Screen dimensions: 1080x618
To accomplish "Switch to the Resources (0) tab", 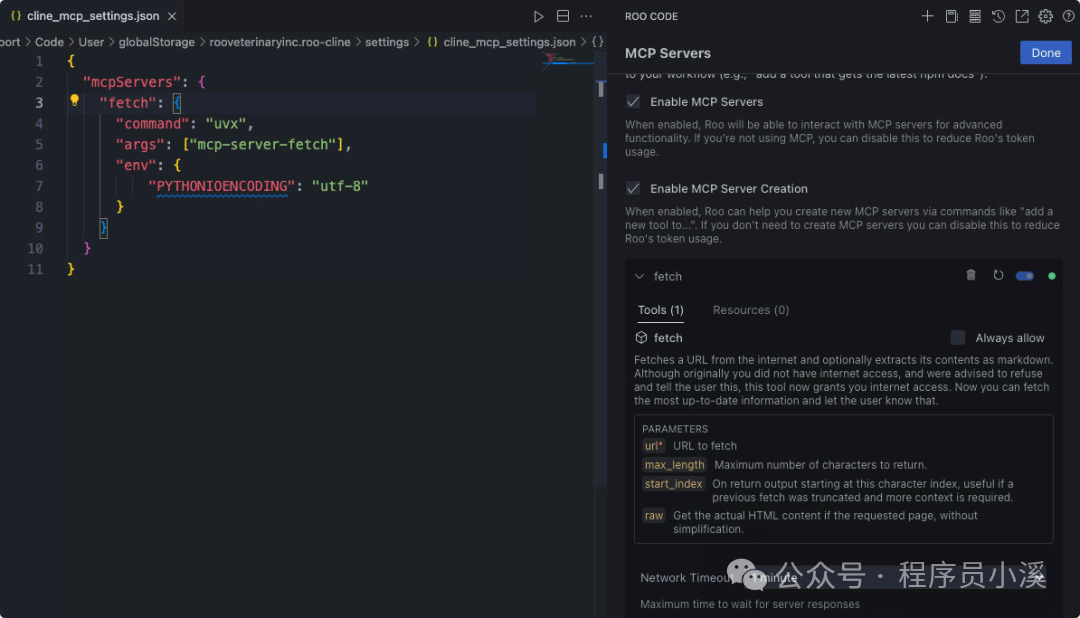I will click(x=751, y=310).
